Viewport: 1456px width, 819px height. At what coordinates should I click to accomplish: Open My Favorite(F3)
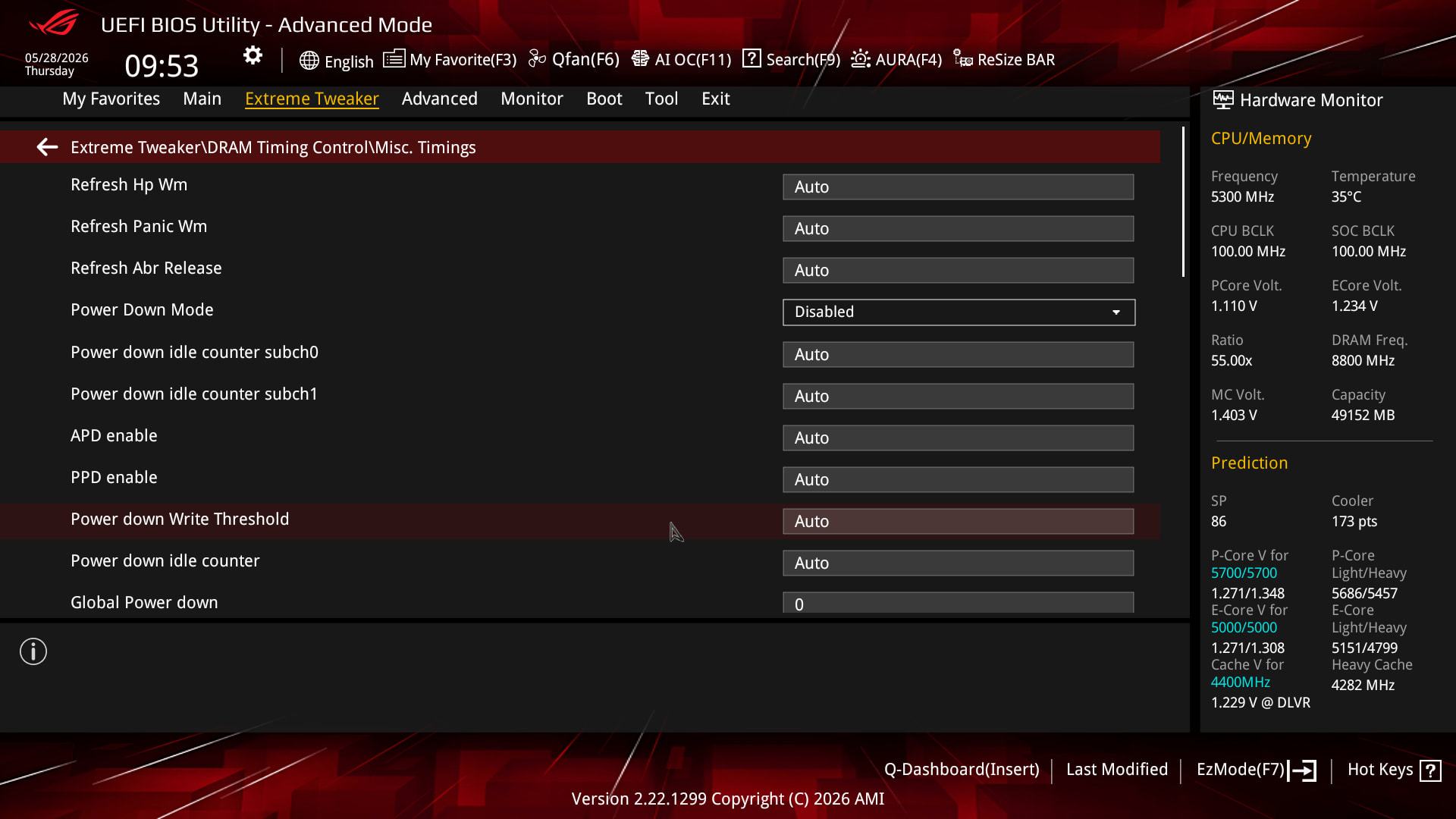(x=463, y=60)
